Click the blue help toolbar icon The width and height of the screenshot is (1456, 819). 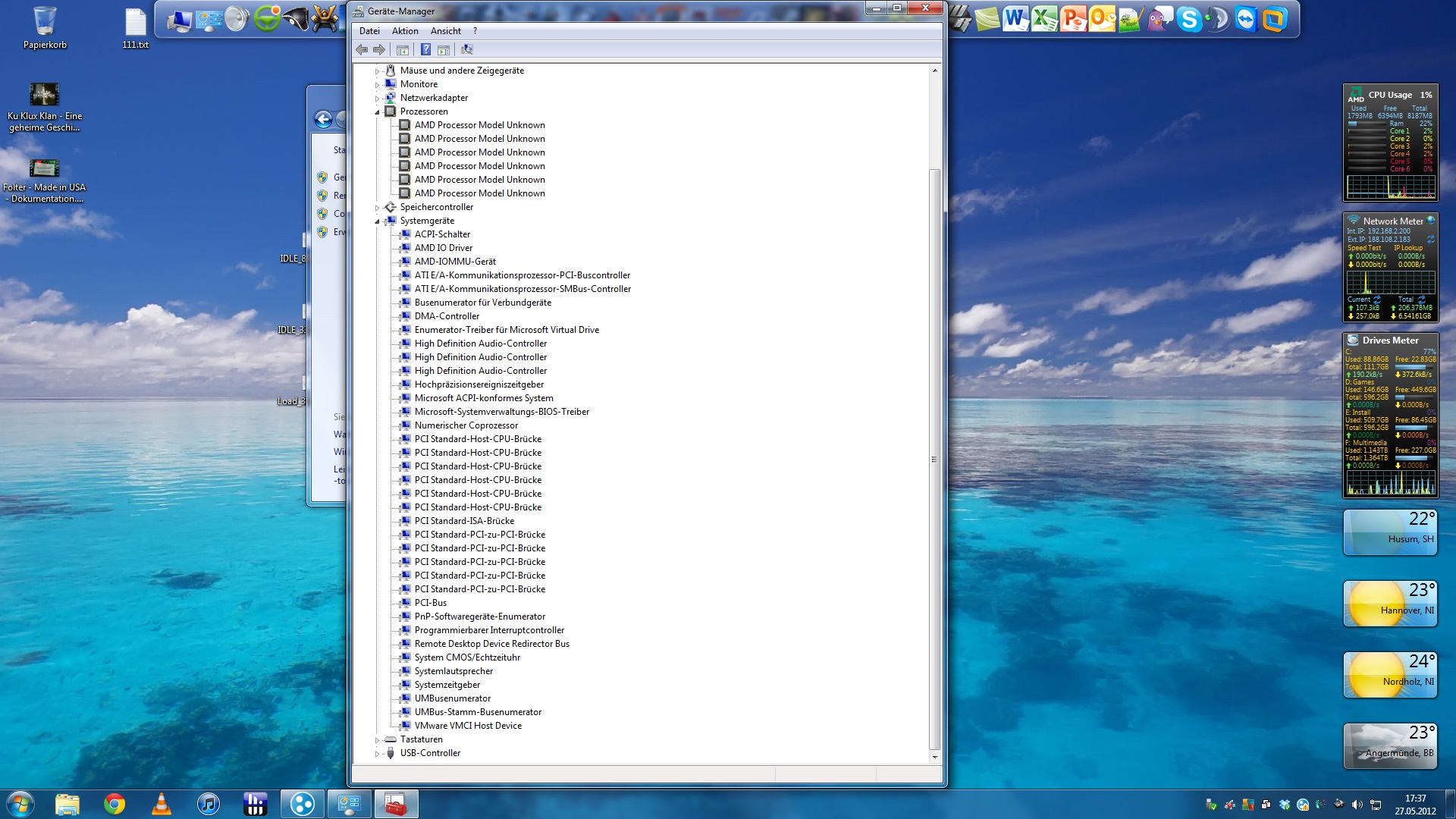pyautogui.click(x=425, y=49)
